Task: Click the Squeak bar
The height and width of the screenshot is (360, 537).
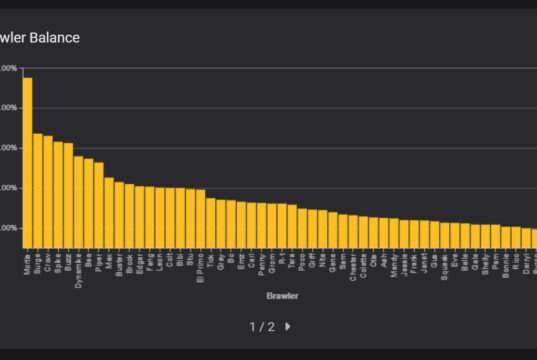Action: pyautogui.click(x=445, y=235)
